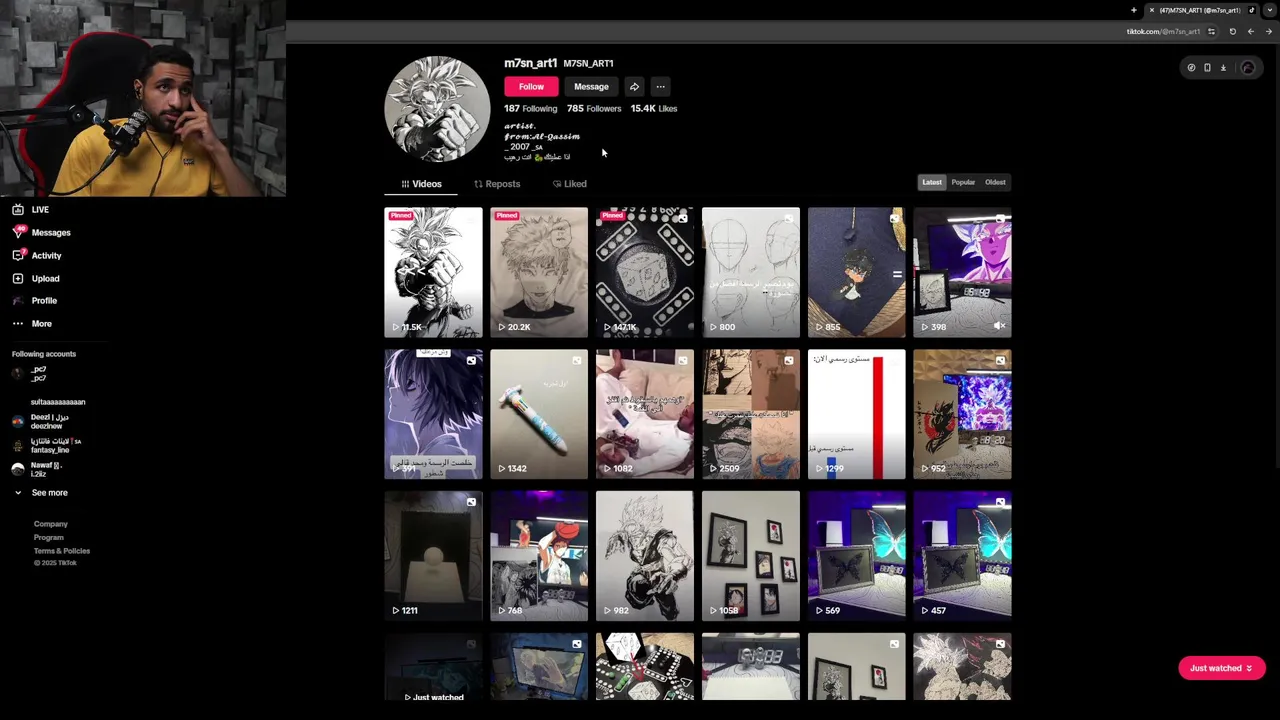This screenshot has height=720, width=1280.
Task: Expand the tab search dropdown in browser
Action: pos(1270,10)
